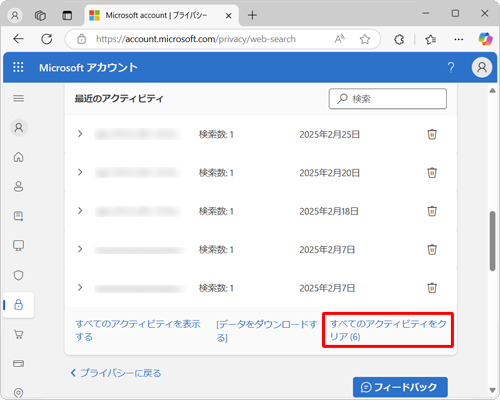Open the Subscriptions icon in sidebar
500x400 pixels.
coord(18,216)
